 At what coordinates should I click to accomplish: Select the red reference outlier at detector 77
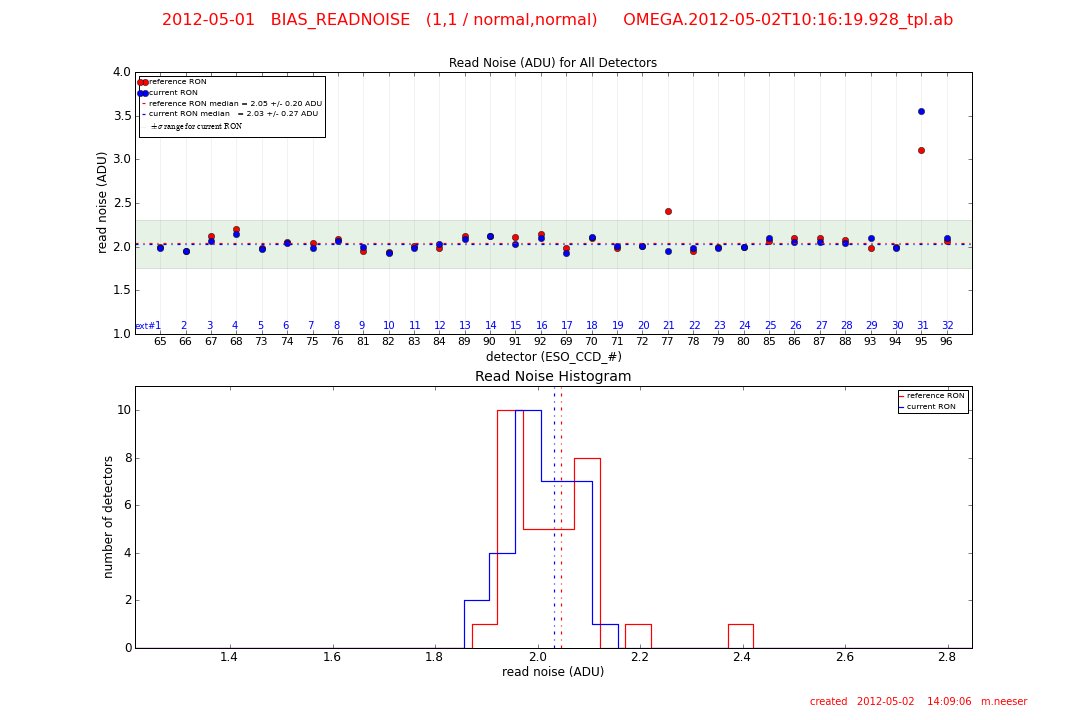coord(668,211)
